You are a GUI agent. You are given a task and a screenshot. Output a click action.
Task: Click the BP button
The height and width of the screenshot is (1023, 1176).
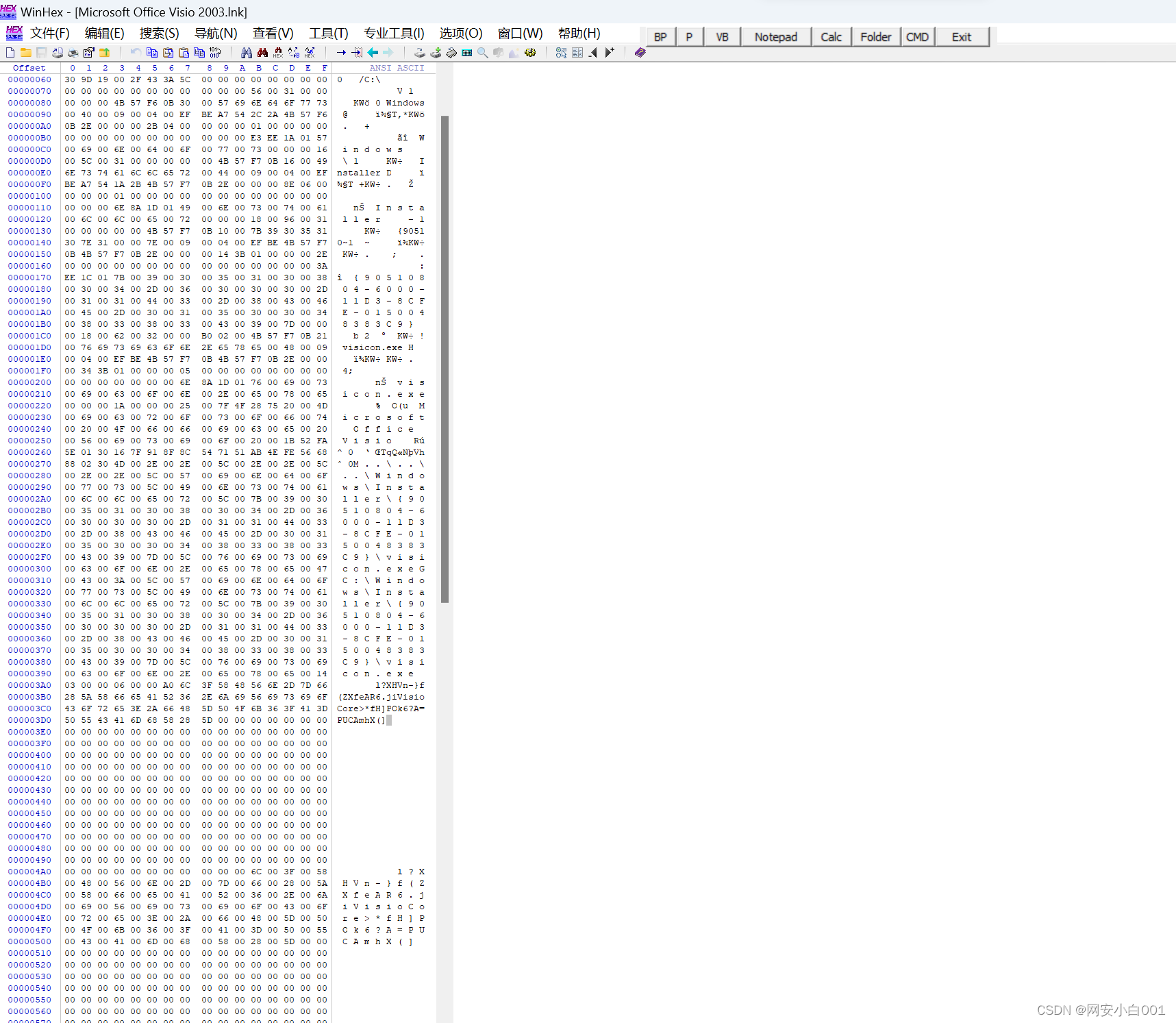[x=660, y=37]
